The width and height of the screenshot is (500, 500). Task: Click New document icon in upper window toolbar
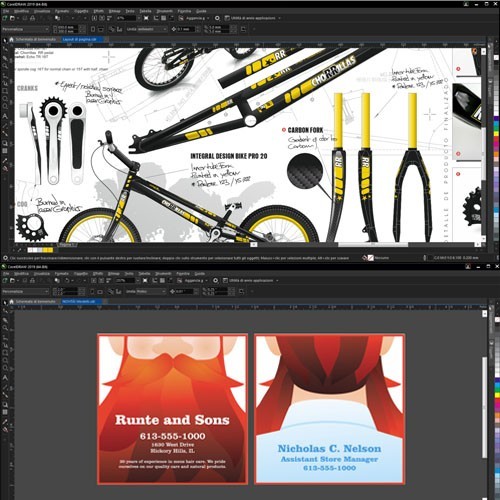click(5, 18)
